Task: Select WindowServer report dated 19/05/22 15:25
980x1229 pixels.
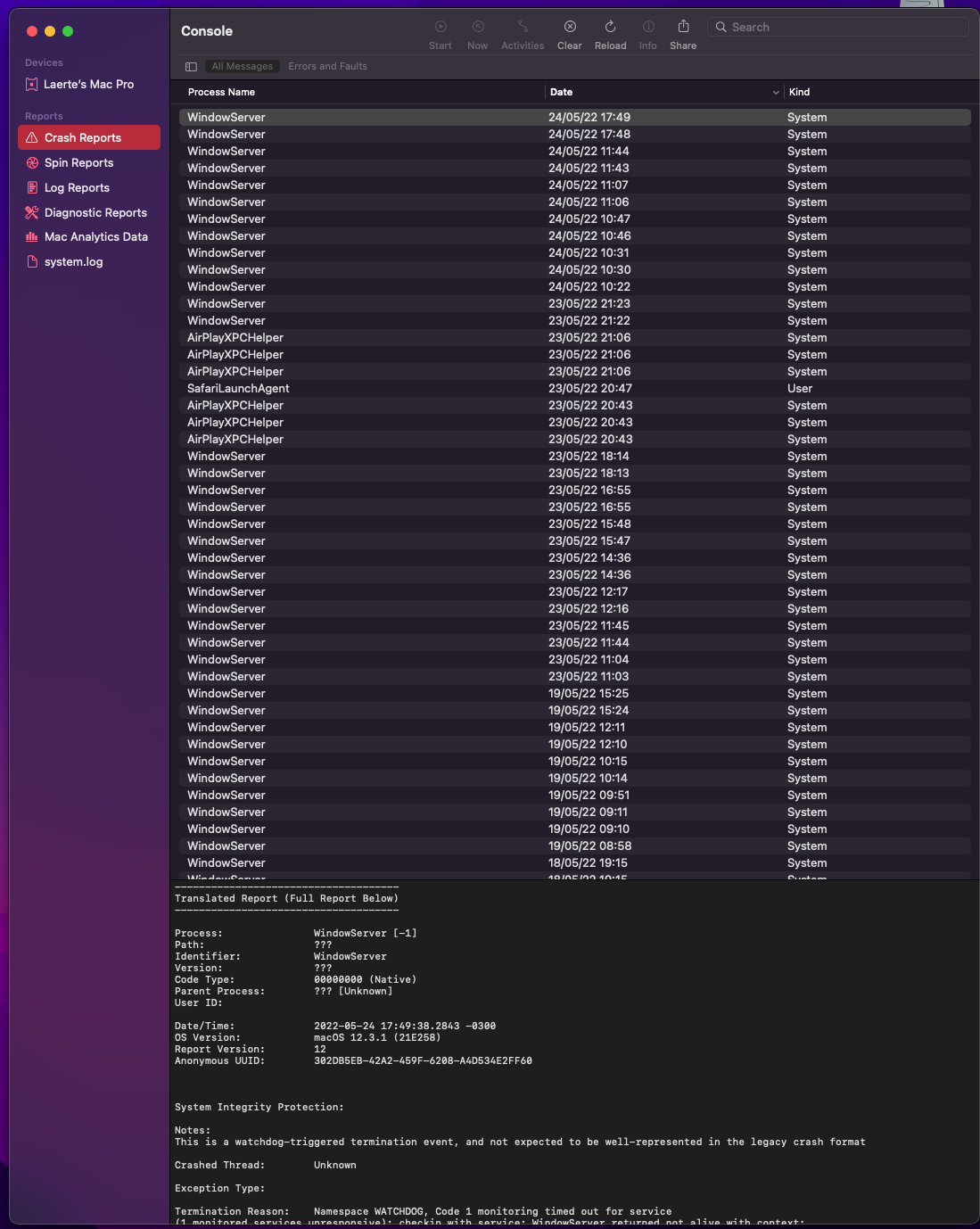Action: click(575, 693)
